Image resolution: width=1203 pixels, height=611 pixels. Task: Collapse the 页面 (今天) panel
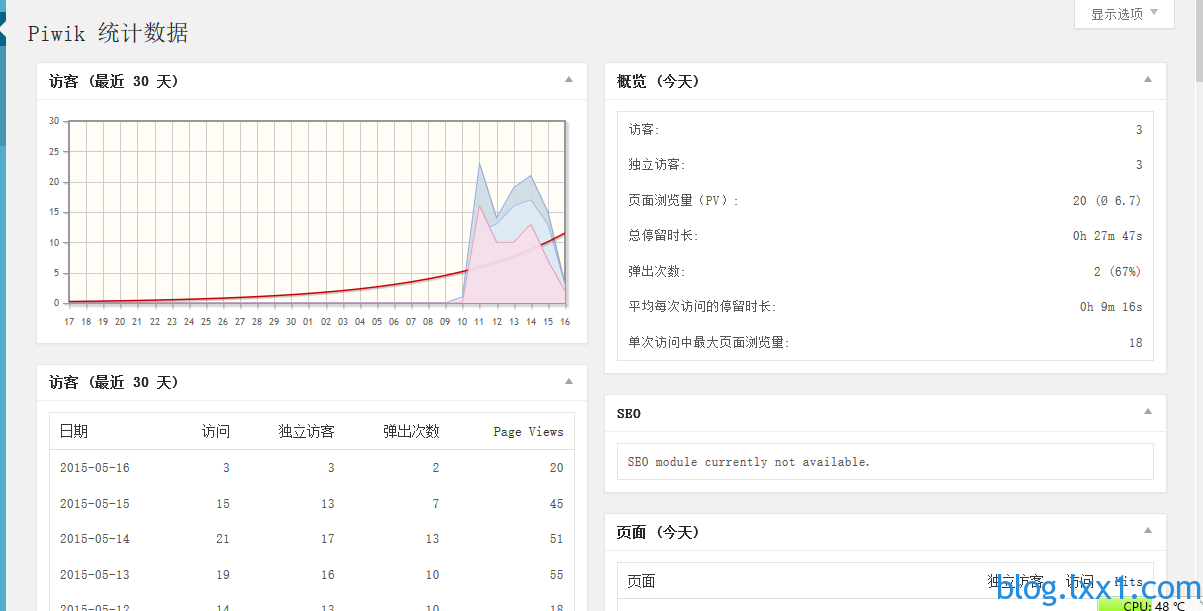(1147, 531)
